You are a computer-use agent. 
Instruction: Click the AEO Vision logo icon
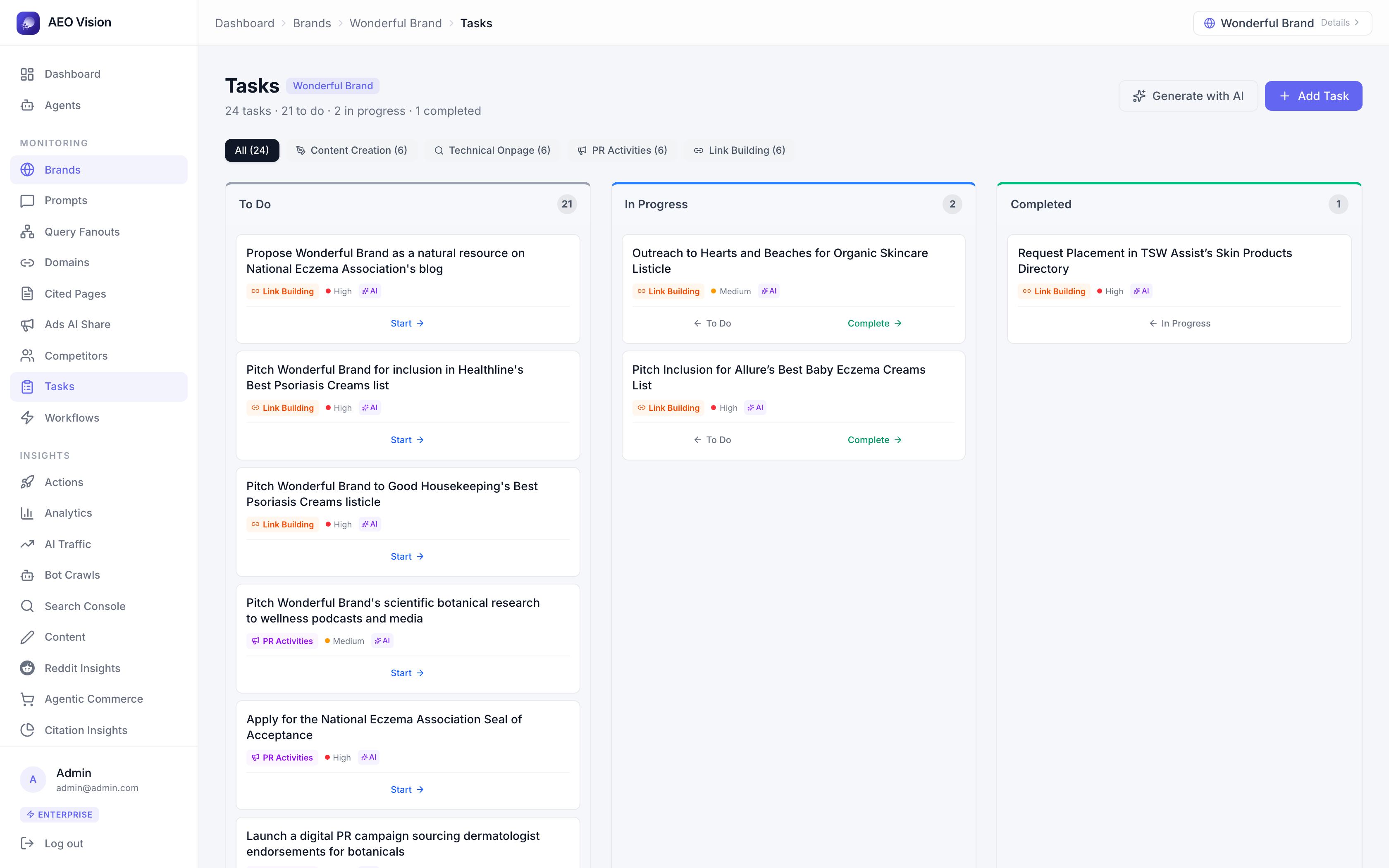(28, 23)
